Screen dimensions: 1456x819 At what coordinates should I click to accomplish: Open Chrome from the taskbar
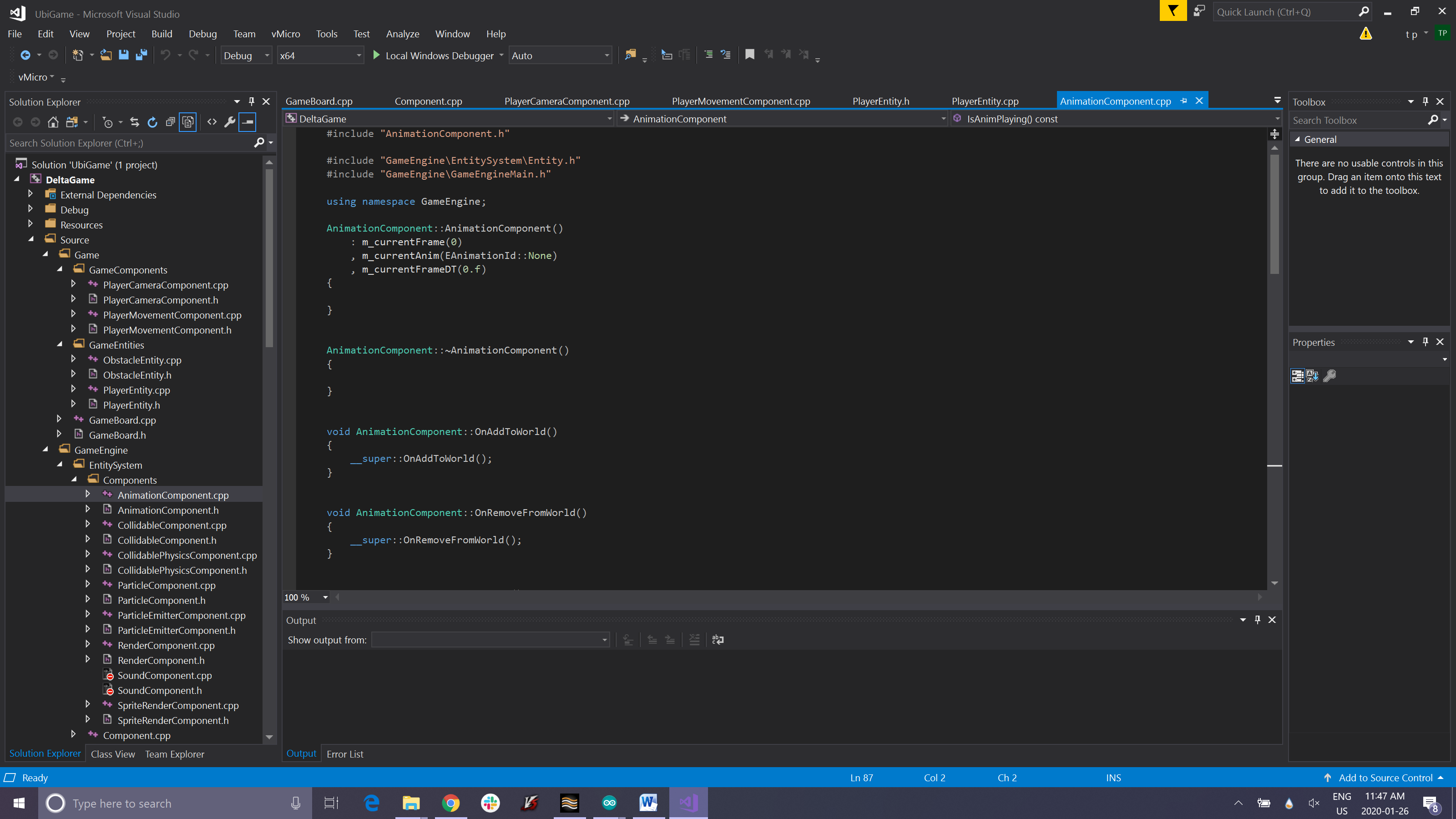click(450, 803)
